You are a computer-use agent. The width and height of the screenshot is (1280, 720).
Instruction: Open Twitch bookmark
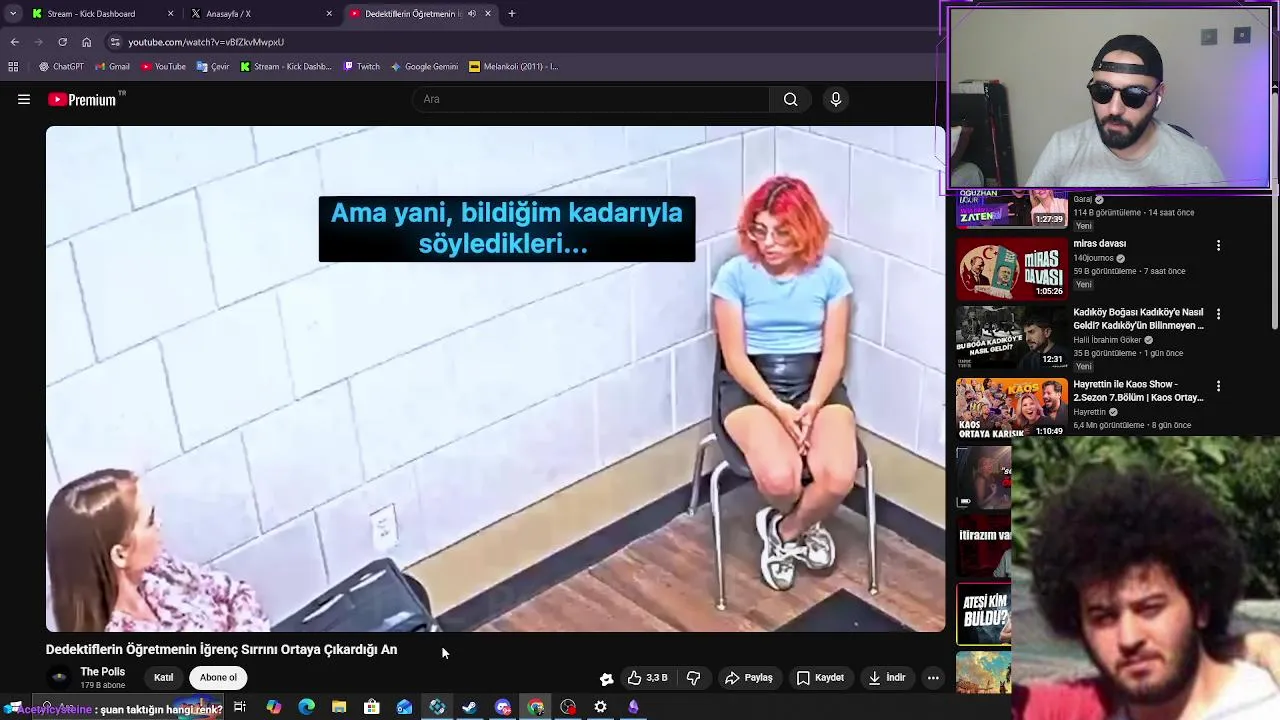click(362, 67)
